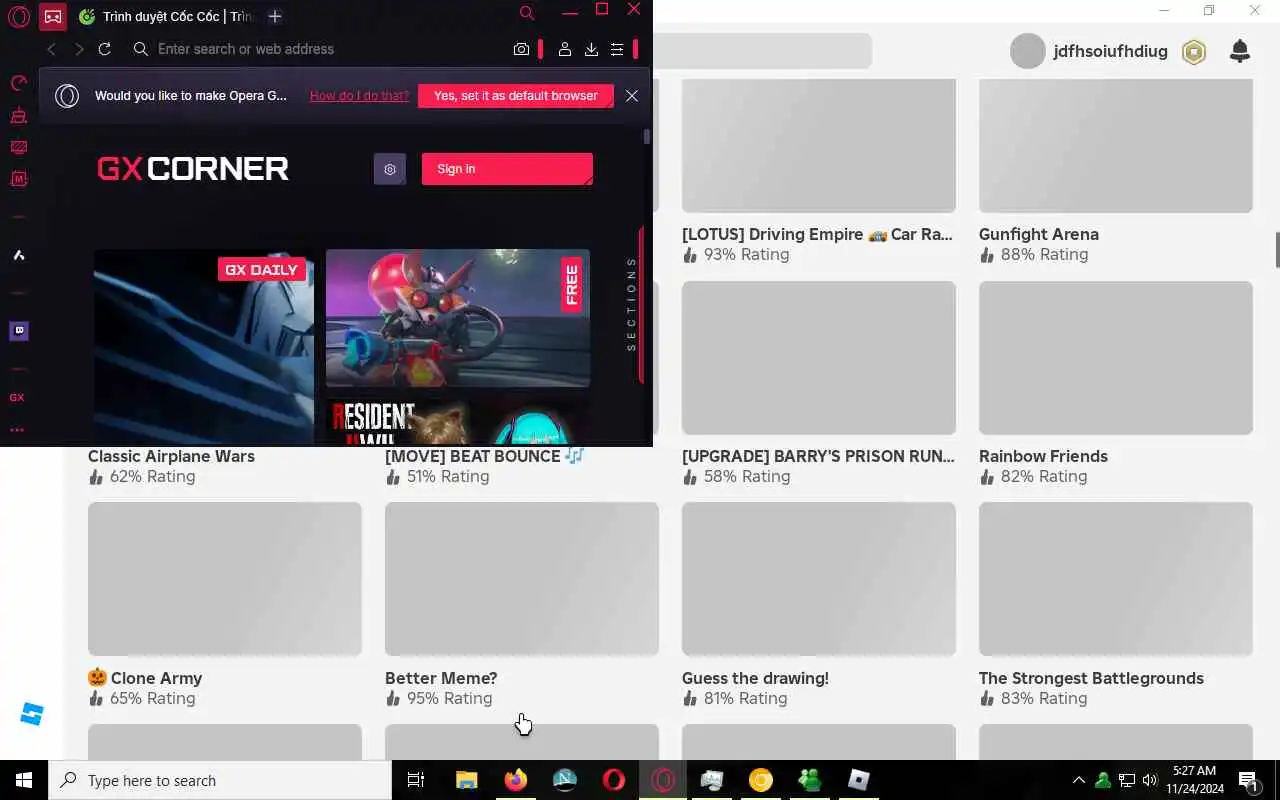Open Firefox from the taskbar
Screen dimensions: 1280x800
pyautogui.click(x=515, y=780)
